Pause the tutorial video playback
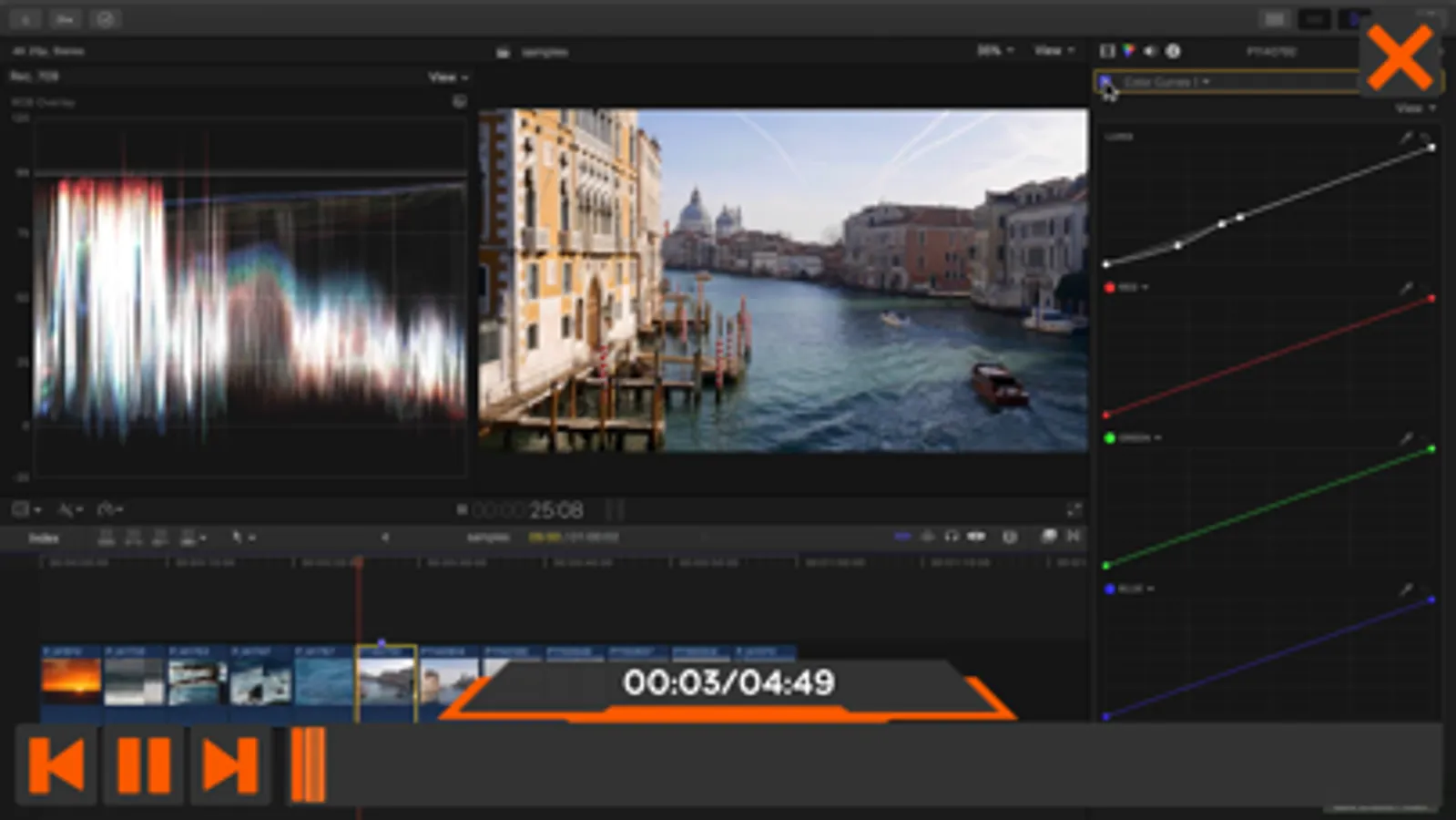The image size is (1456, 820). (144, 765)
